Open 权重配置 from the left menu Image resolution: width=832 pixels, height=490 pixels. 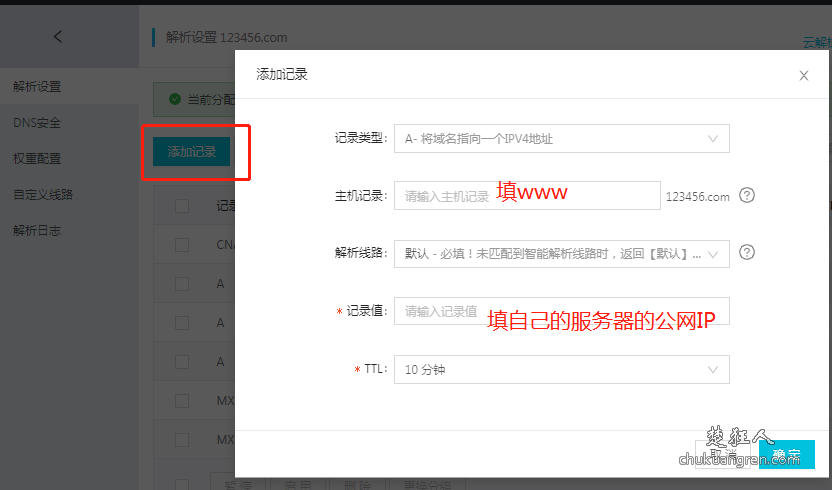37,159
